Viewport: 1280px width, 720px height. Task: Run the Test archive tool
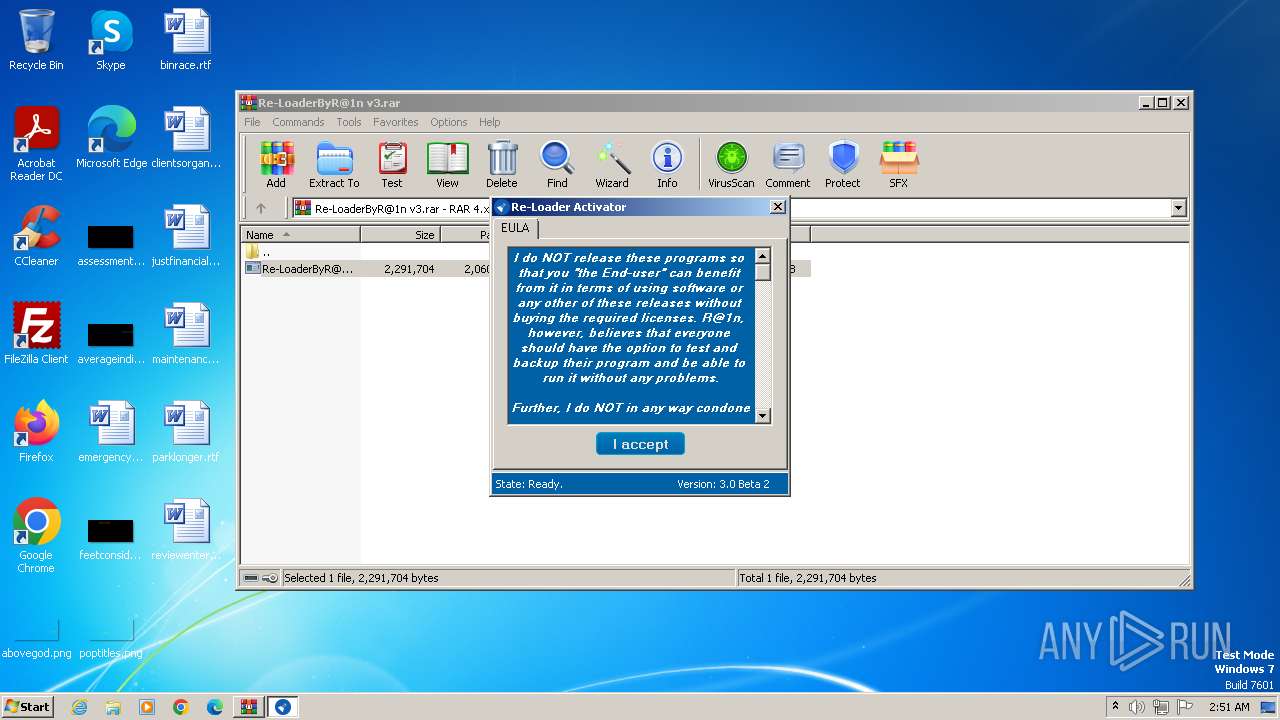pos(392,165)
